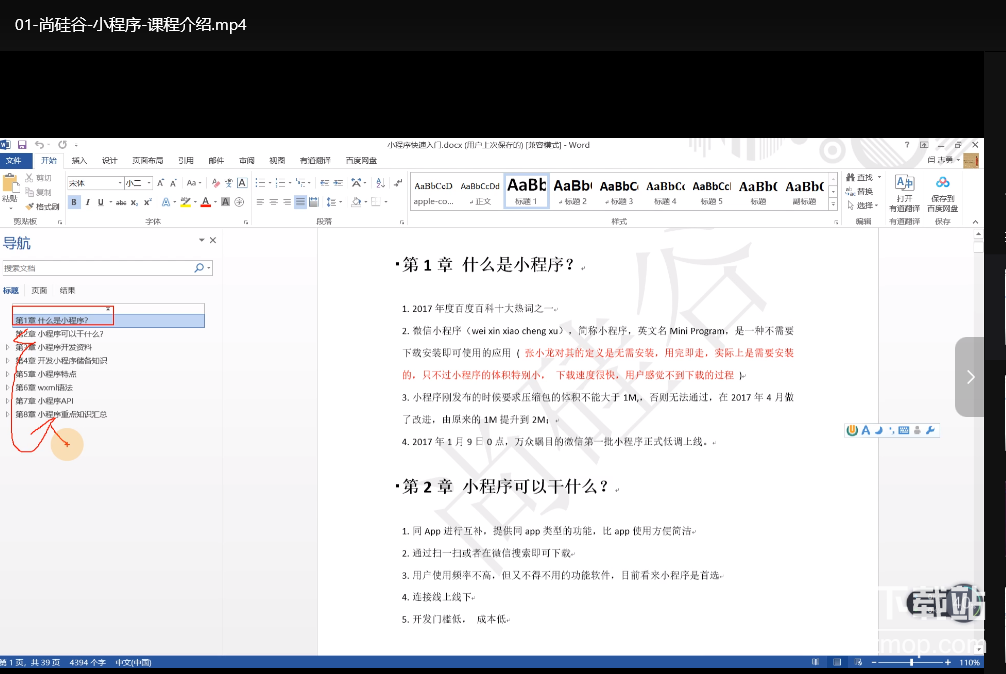Toggle Subscript formatting

134,202
